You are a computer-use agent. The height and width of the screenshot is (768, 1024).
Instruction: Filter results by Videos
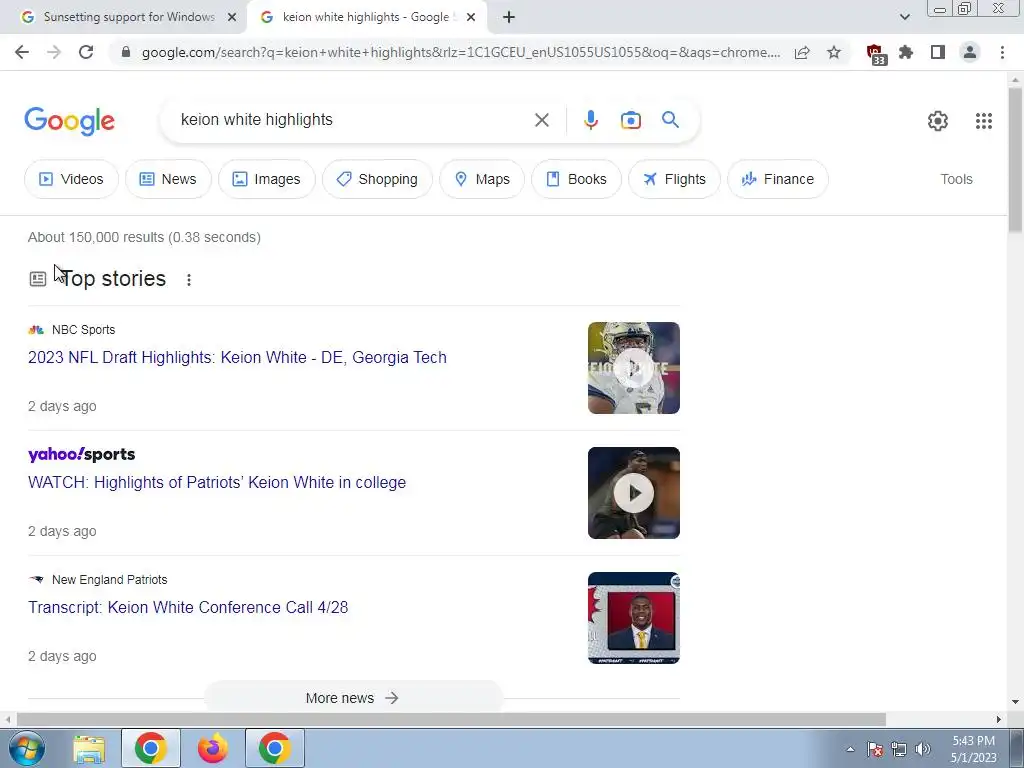tap(71, 179)
